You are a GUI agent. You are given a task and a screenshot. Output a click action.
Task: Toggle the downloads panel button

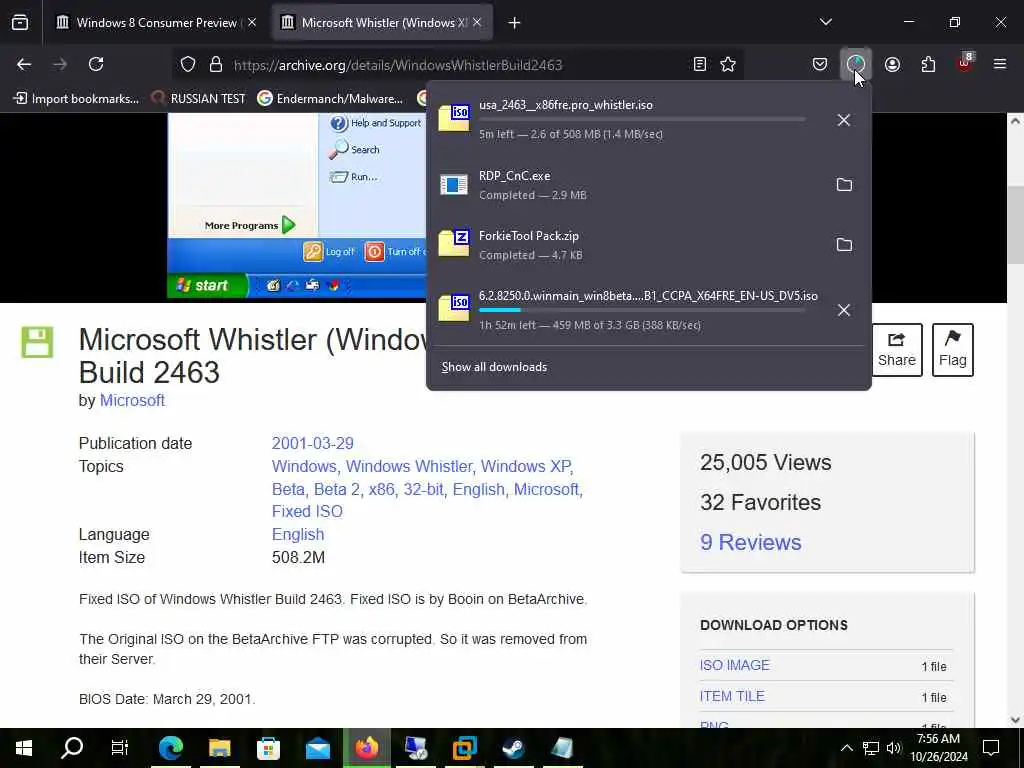[856, 64]
